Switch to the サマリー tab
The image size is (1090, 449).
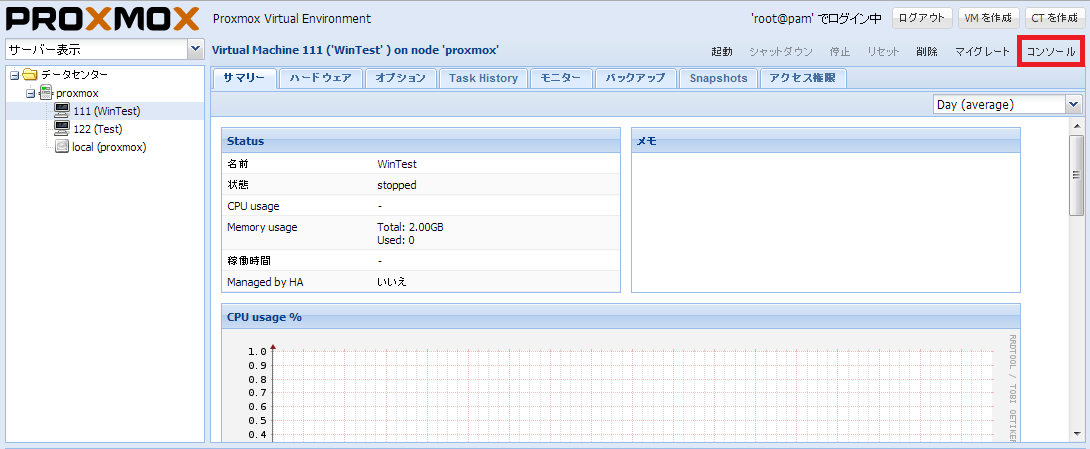pos(244,79)
